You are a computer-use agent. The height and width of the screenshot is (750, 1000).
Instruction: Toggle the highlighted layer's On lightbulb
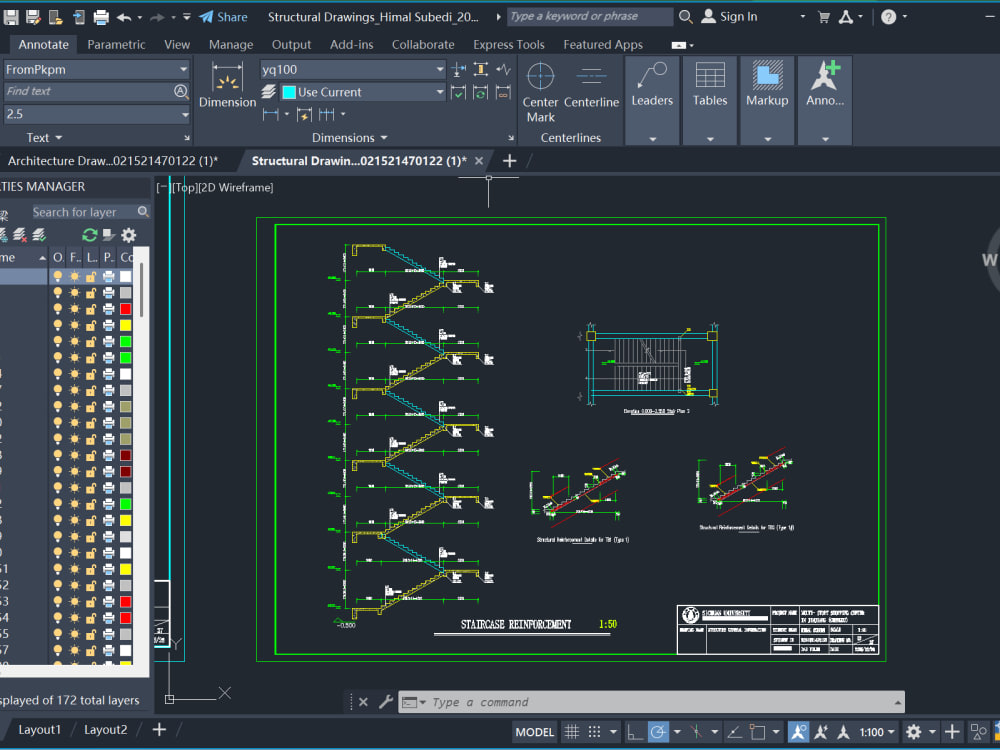[57, 276]
